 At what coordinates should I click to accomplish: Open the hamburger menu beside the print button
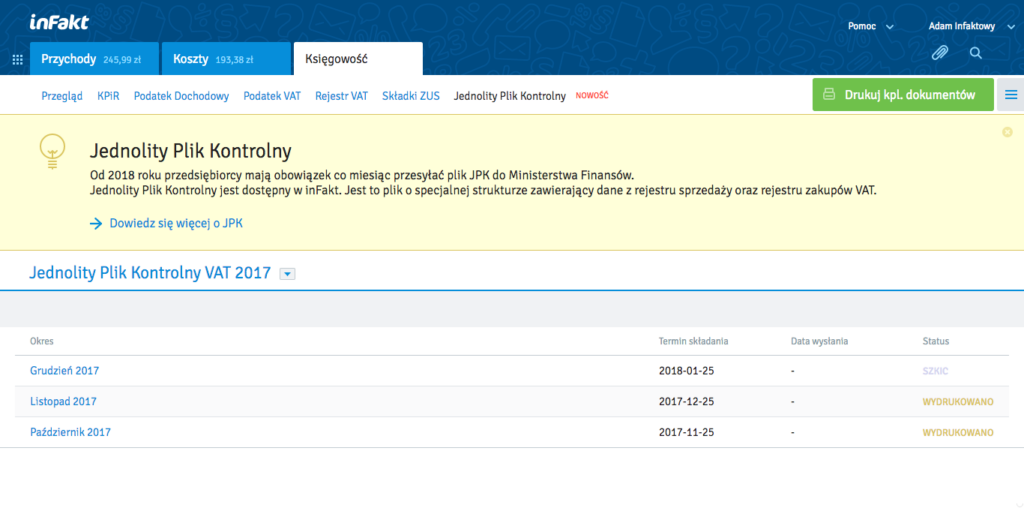pyautogui.click(x=1010, y=95)
